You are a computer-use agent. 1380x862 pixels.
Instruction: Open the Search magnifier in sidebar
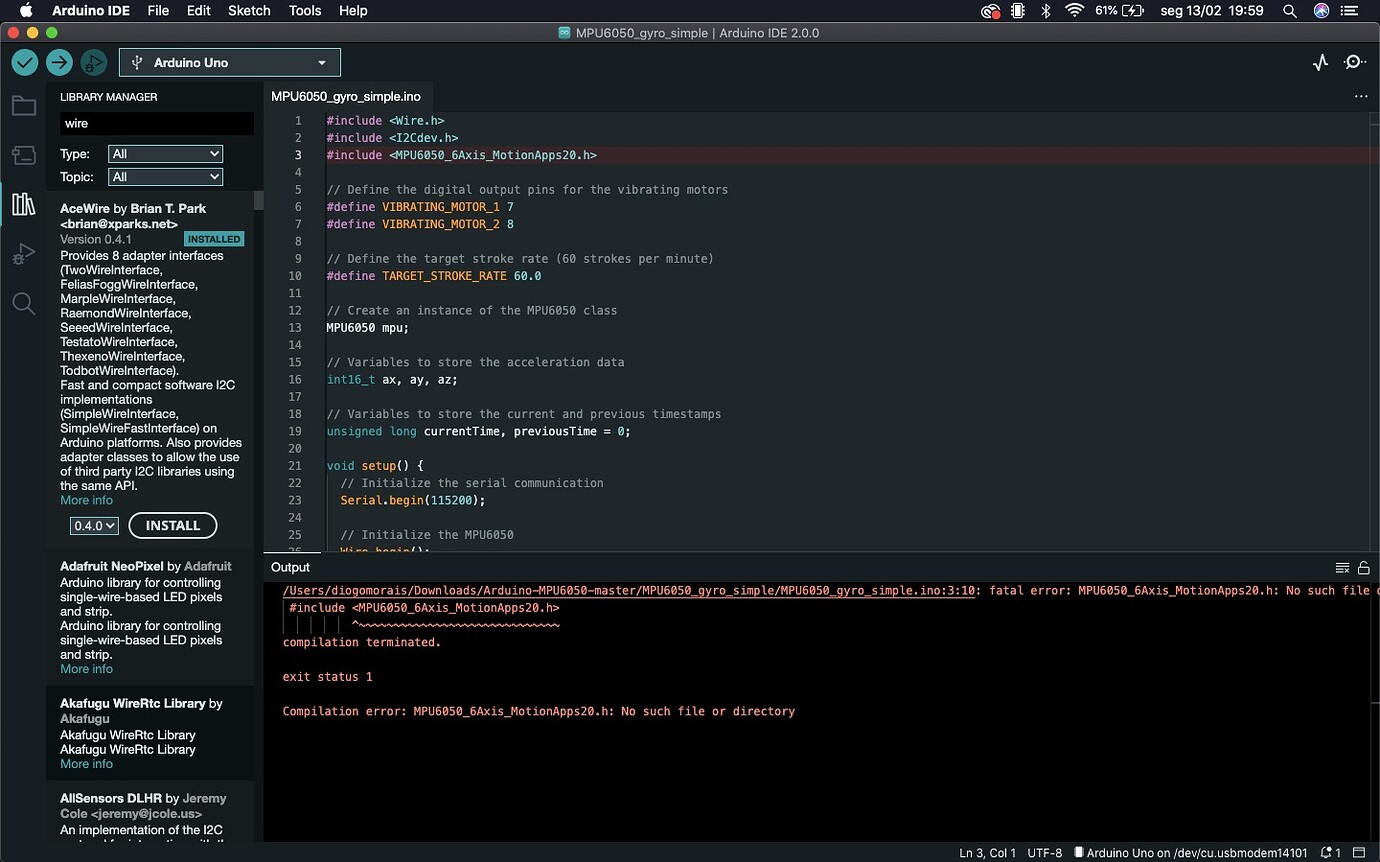coord(23,304)
